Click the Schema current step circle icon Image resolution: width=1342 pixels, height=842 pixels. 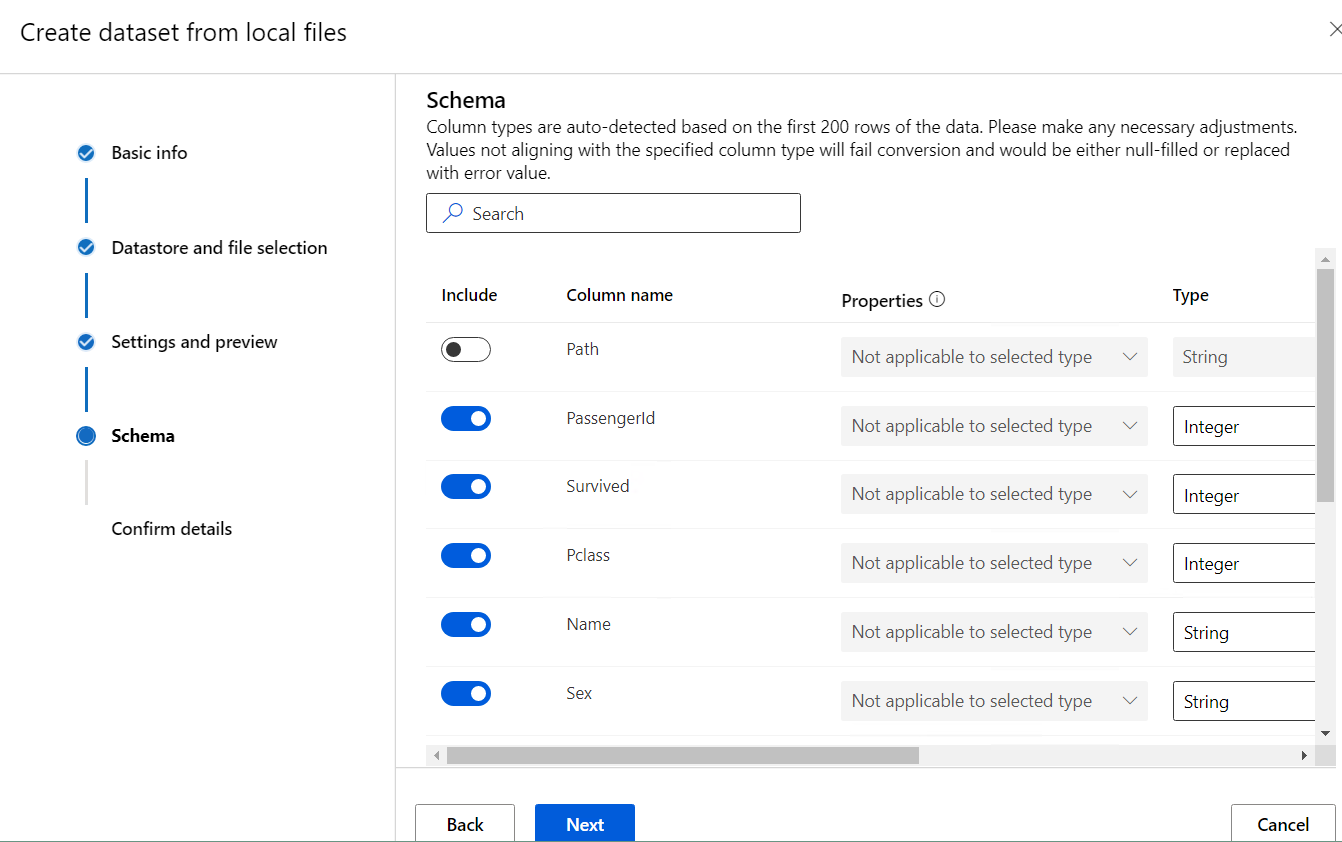click(x=86, y=436)
